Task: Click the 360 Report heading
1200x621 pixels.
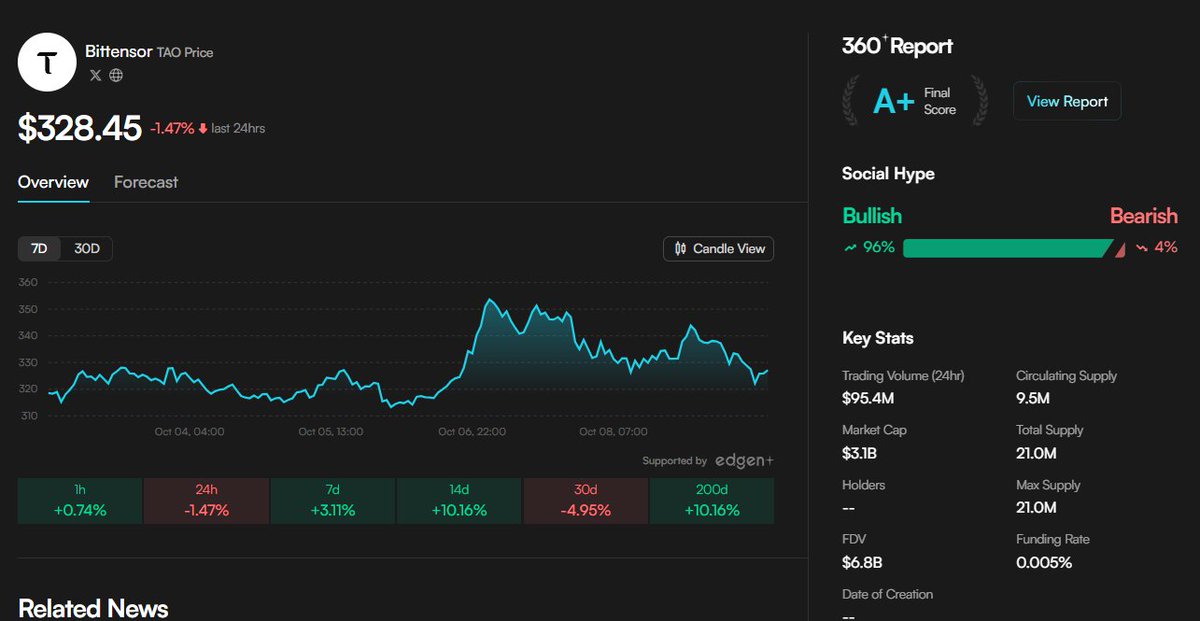Action: tap(897, 46)
